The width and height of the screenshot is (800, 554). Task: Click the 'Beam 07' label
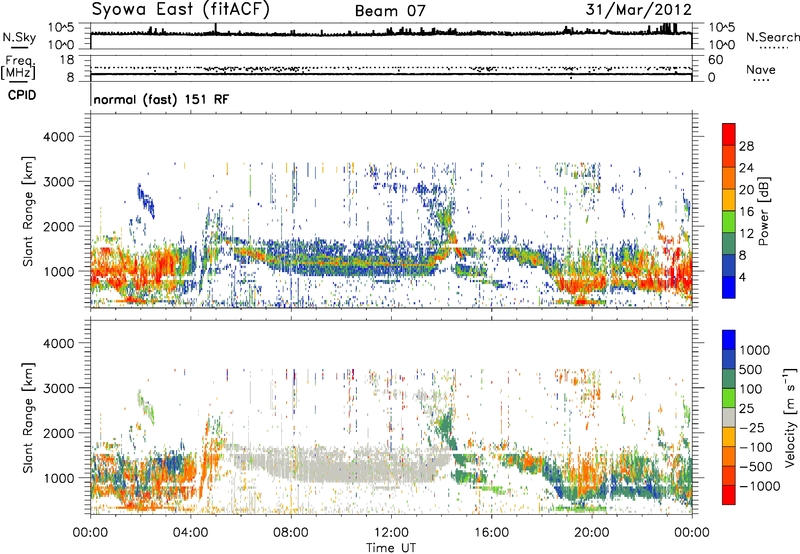point(390,11)
